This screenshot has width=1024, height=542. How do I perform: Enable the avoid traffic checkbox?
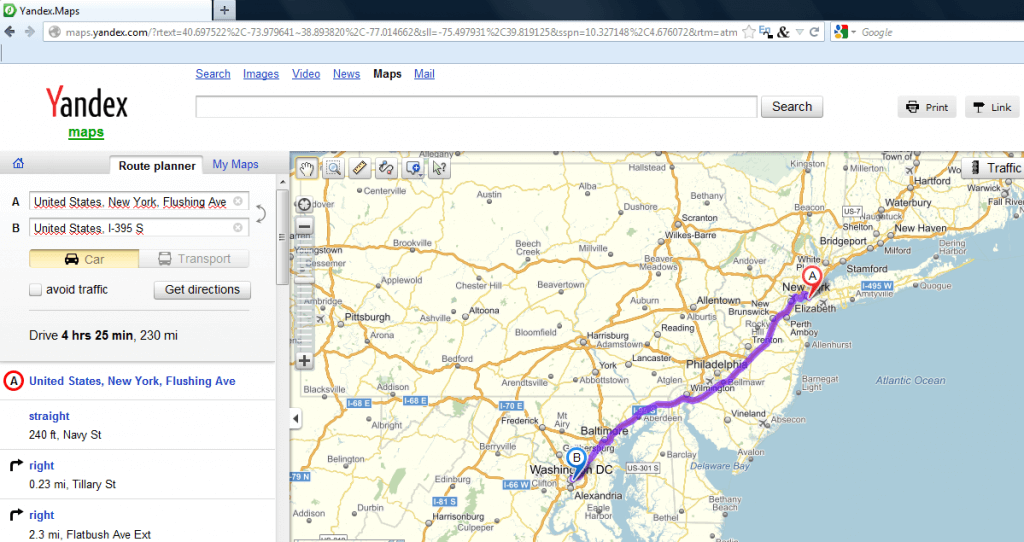35,289
